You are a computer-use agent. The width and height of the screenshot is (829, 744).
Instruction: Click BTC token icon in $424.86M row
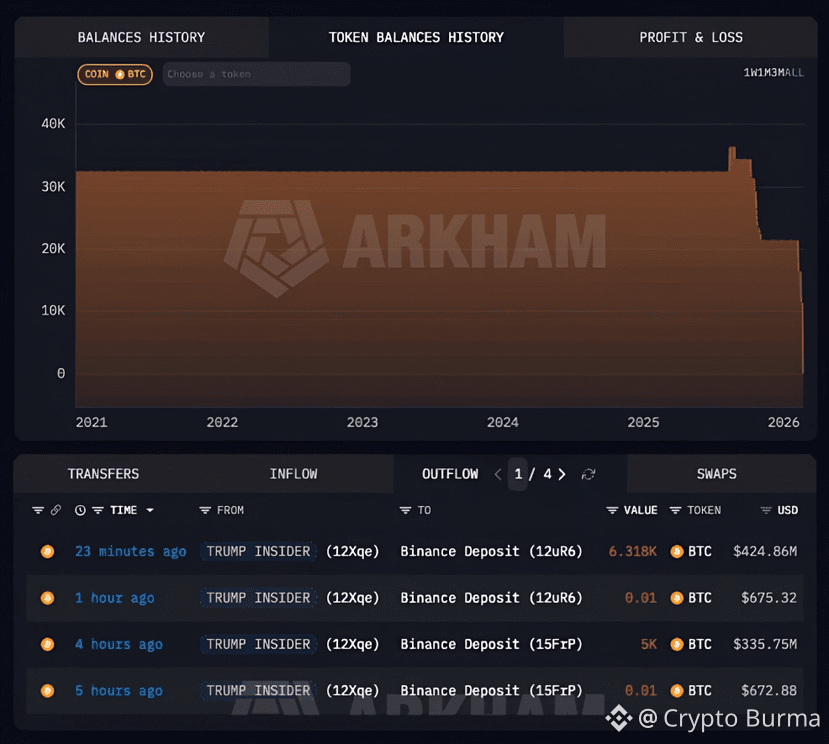coord(677,552)
